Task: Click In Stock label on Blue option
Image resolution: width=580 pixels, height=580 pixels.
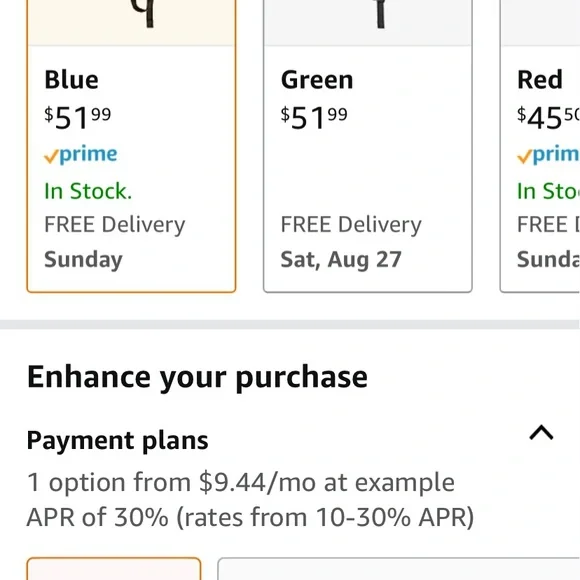Action: pos(88,191)
